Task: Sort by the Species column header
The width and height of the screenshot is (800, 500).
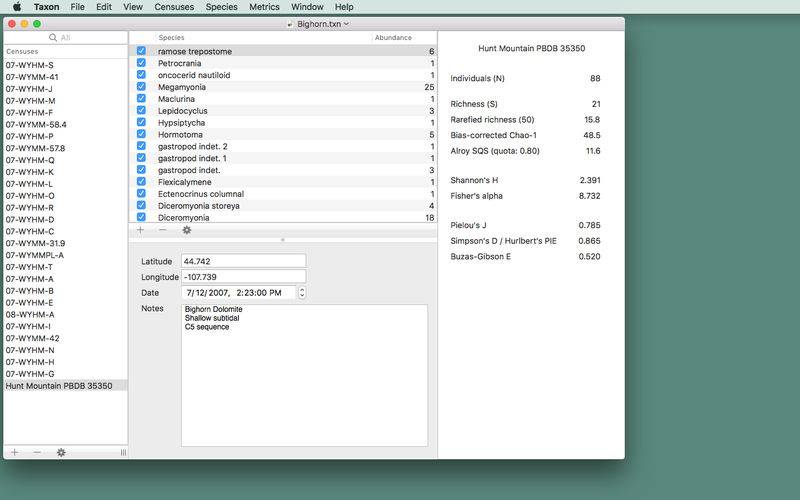Action: (171, 38)
